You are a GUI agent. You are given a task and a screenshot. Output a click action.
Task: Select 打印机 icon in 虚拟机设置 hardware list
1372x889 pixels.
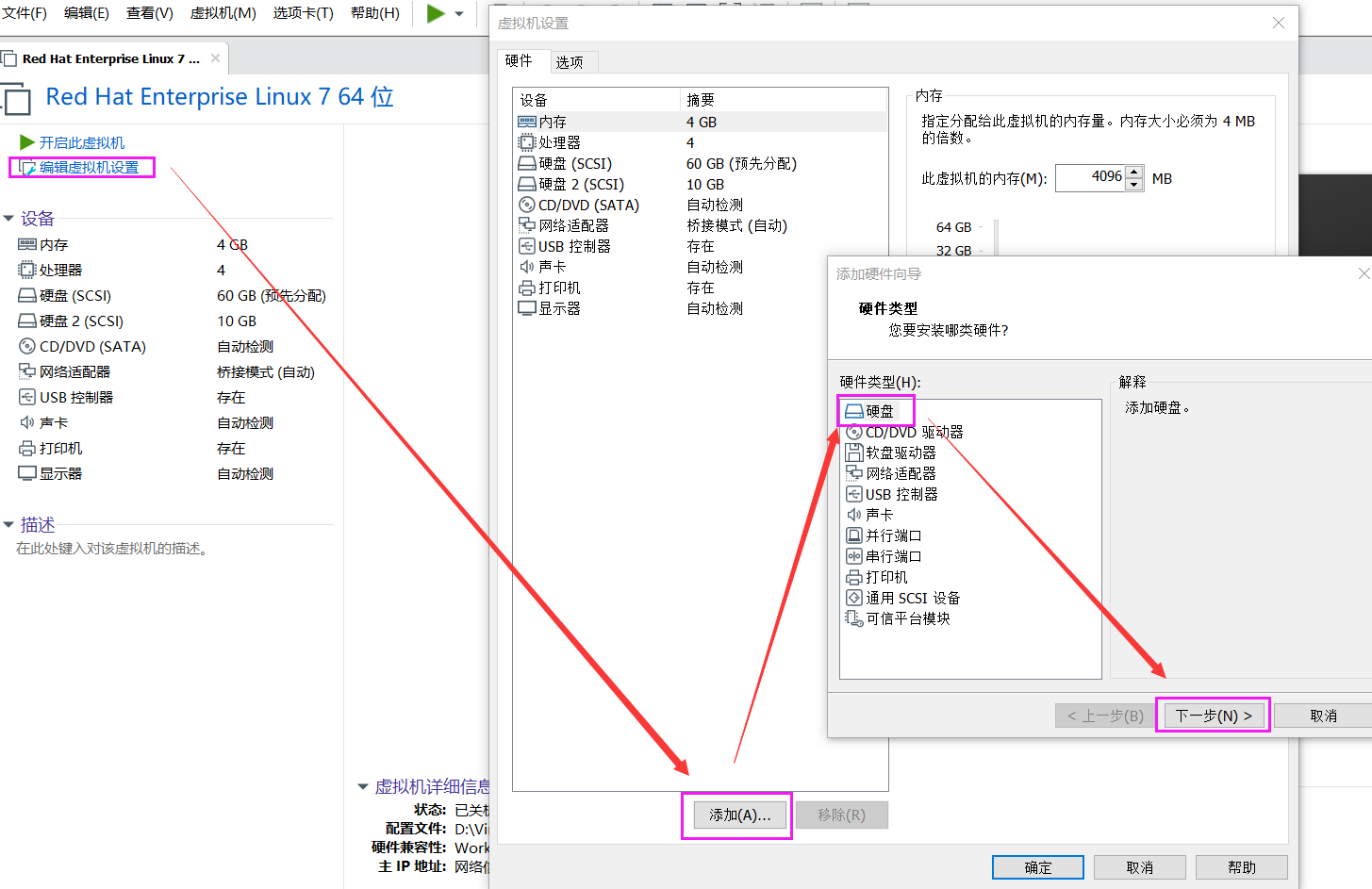click(x=527, y=288)
